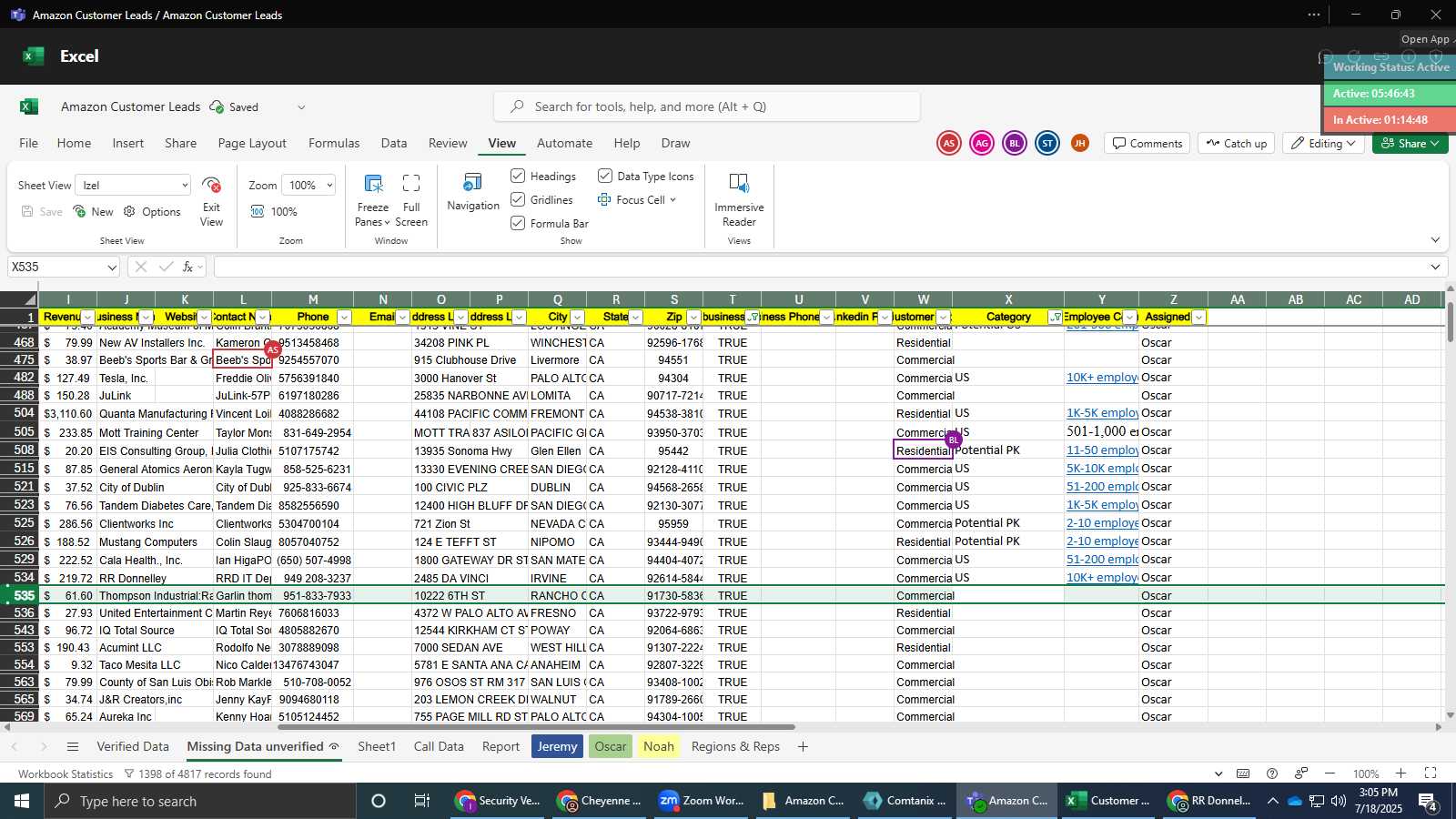The width and height of the screenshot is (1456, 819).
Task: Expand the Focus Cell dropdown arrow
Action: tap(672, 199)
